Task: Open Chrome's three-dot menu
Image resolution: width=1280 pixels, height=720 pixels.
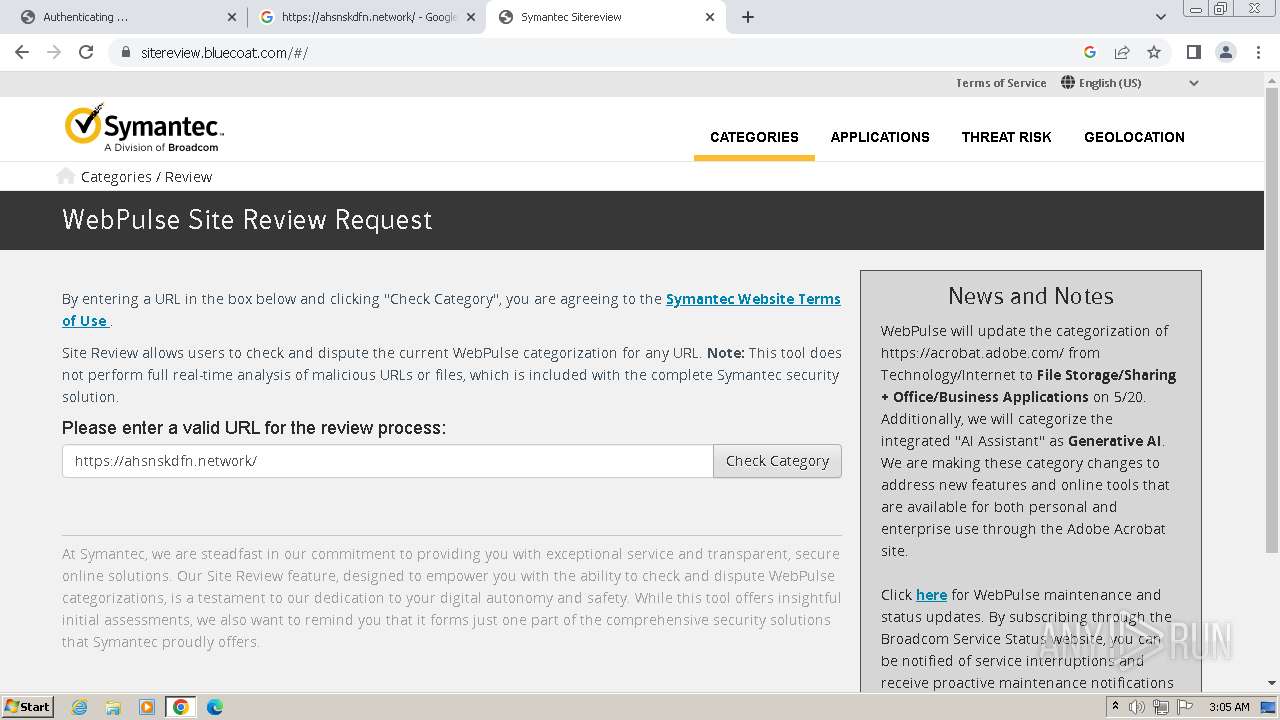Action: point(1257,52)
